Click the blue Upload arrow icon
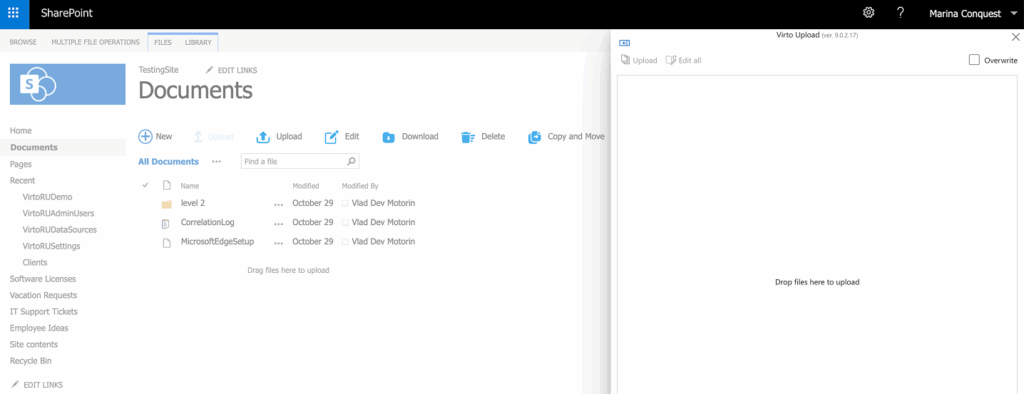This screenshot has height=394, width=1024. [263, 137]
